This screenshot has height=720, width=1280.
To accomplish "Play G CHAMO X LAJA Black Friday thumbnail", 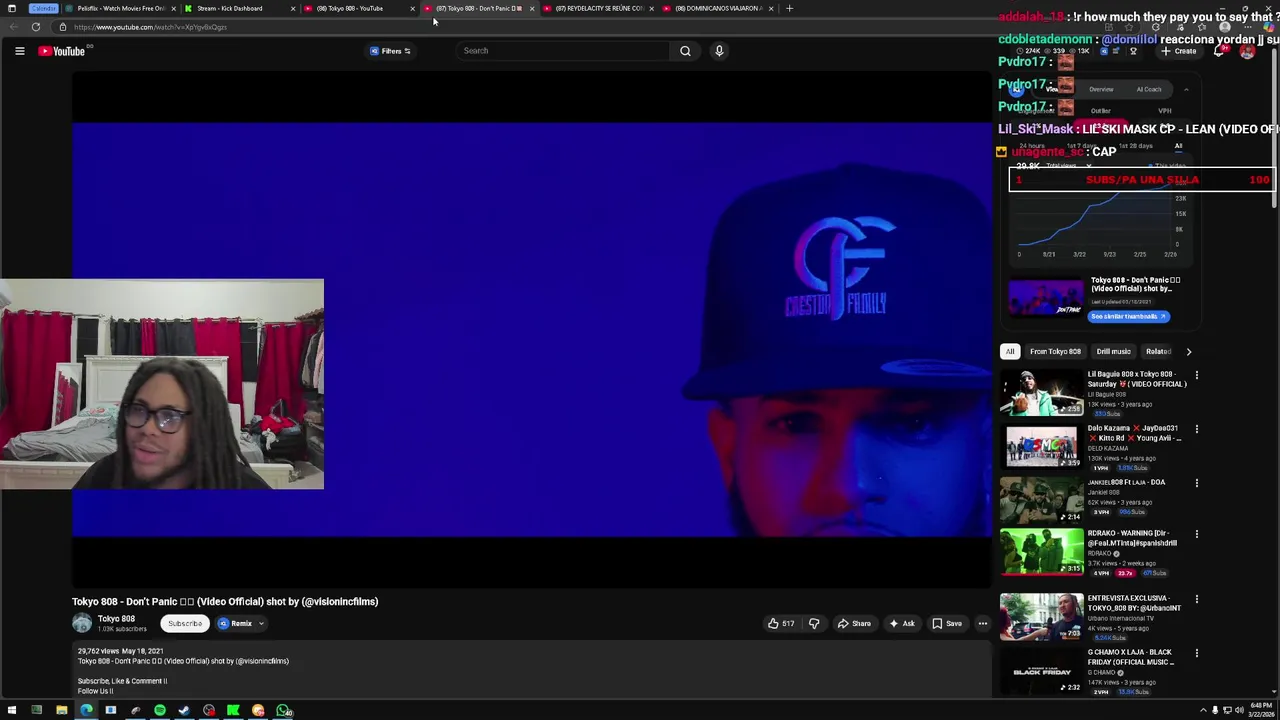I will pos(1042,671).
